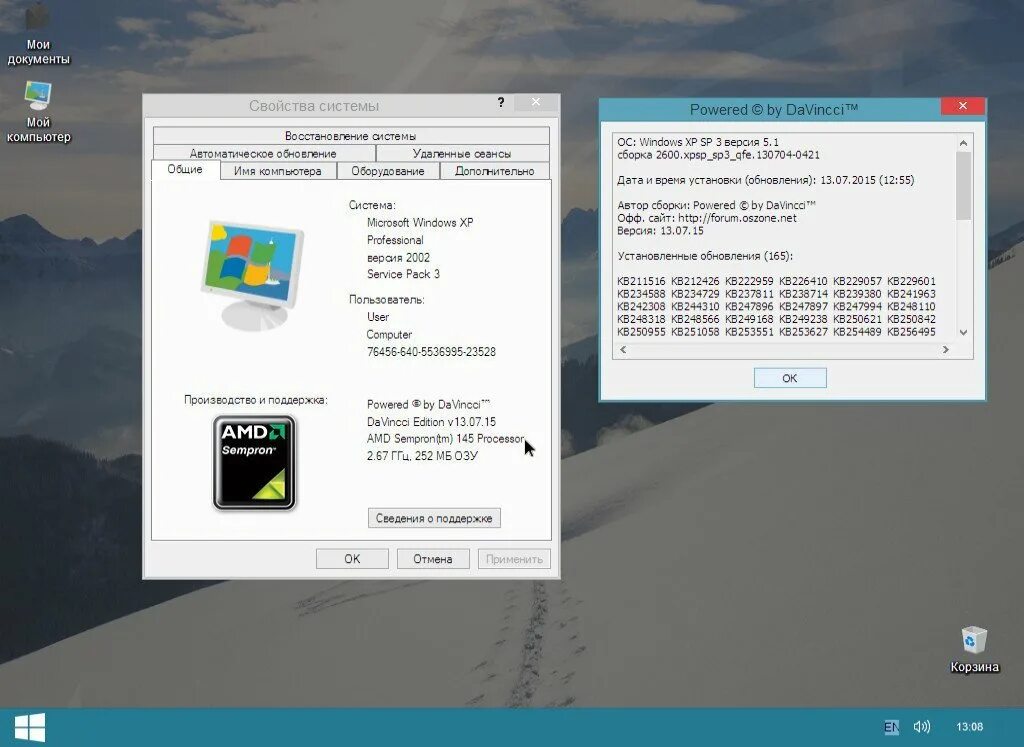Click 'сборка 2600.xpsp_sp3_qfe.130704-0421' line

(x=718, y=155)
